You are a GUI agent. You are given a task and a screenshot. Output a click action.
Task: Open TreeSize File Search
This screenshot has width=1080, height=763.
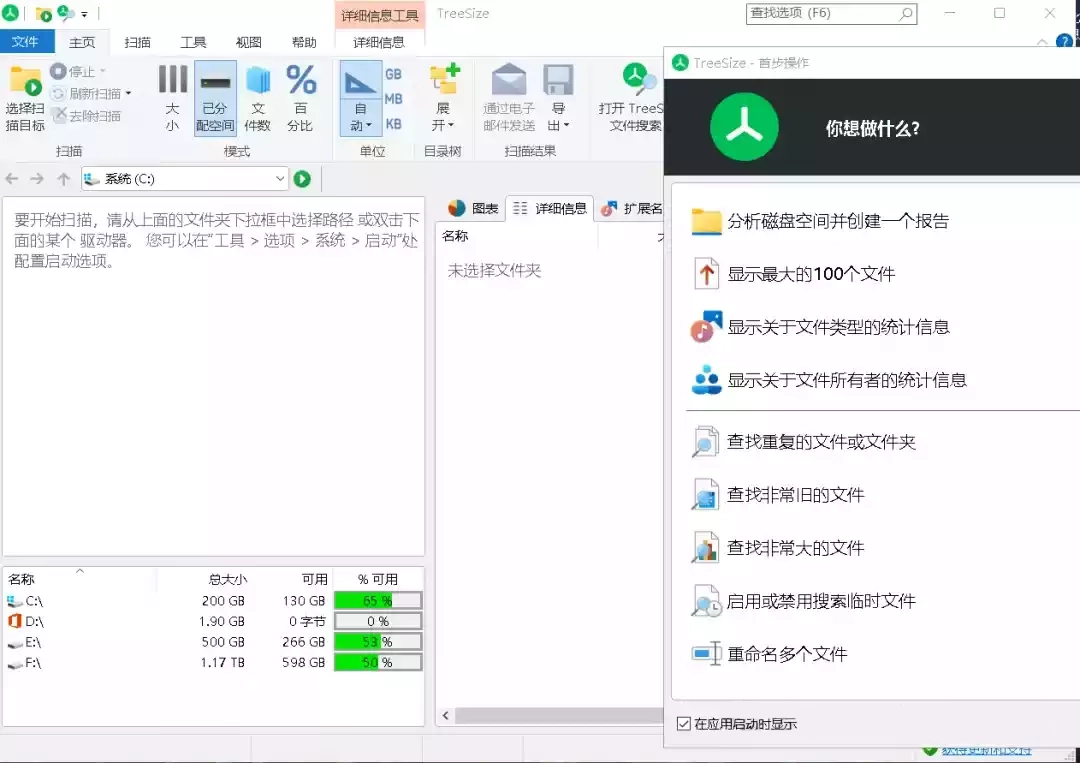(631, 98)
